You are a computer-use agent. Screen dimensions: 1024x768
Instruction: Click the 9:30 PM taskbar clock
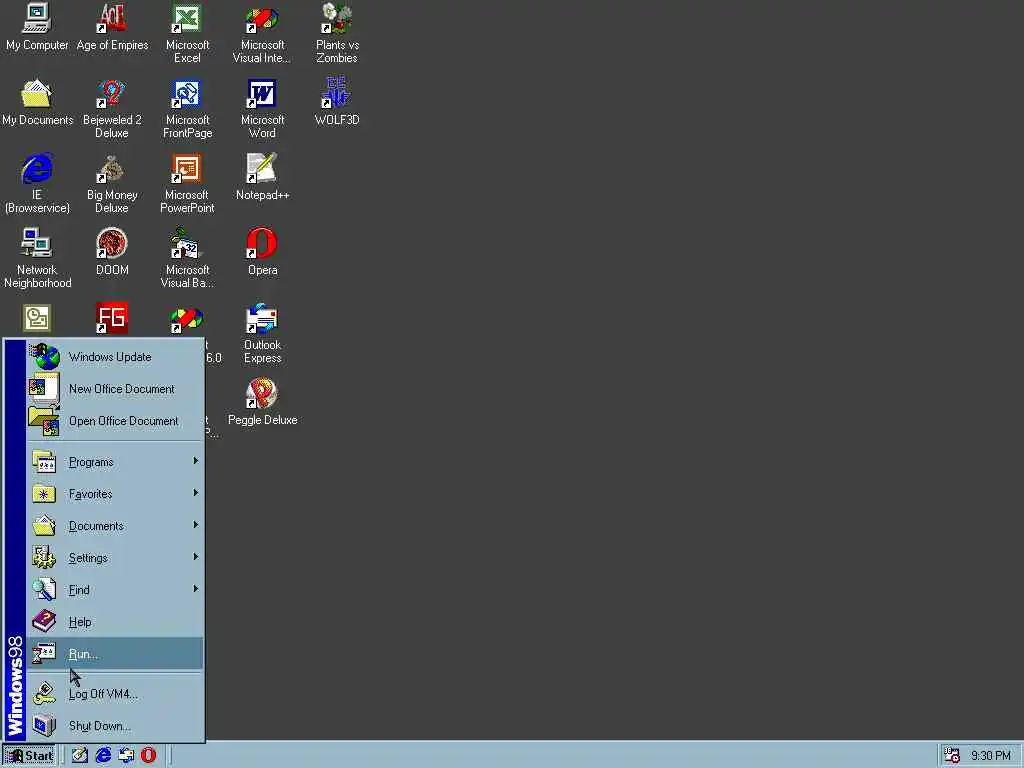[990, 756]
